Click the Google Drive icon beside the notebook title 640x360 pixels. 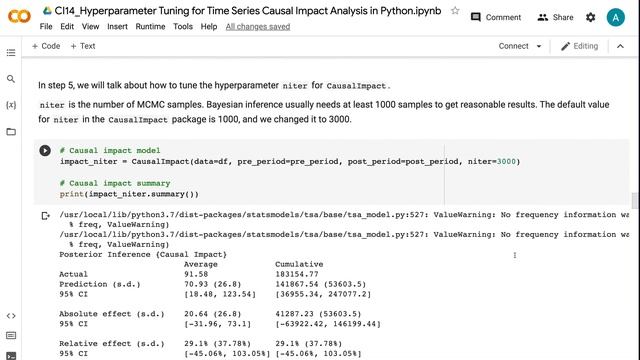pos(47,11)
